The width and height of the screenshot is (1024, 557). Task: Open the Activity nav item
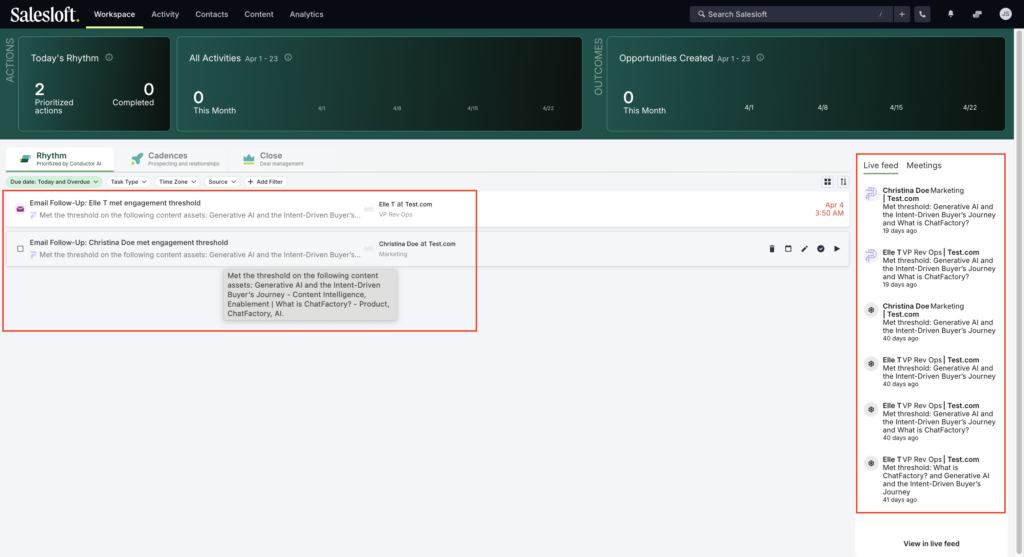[x=165, y=14]
